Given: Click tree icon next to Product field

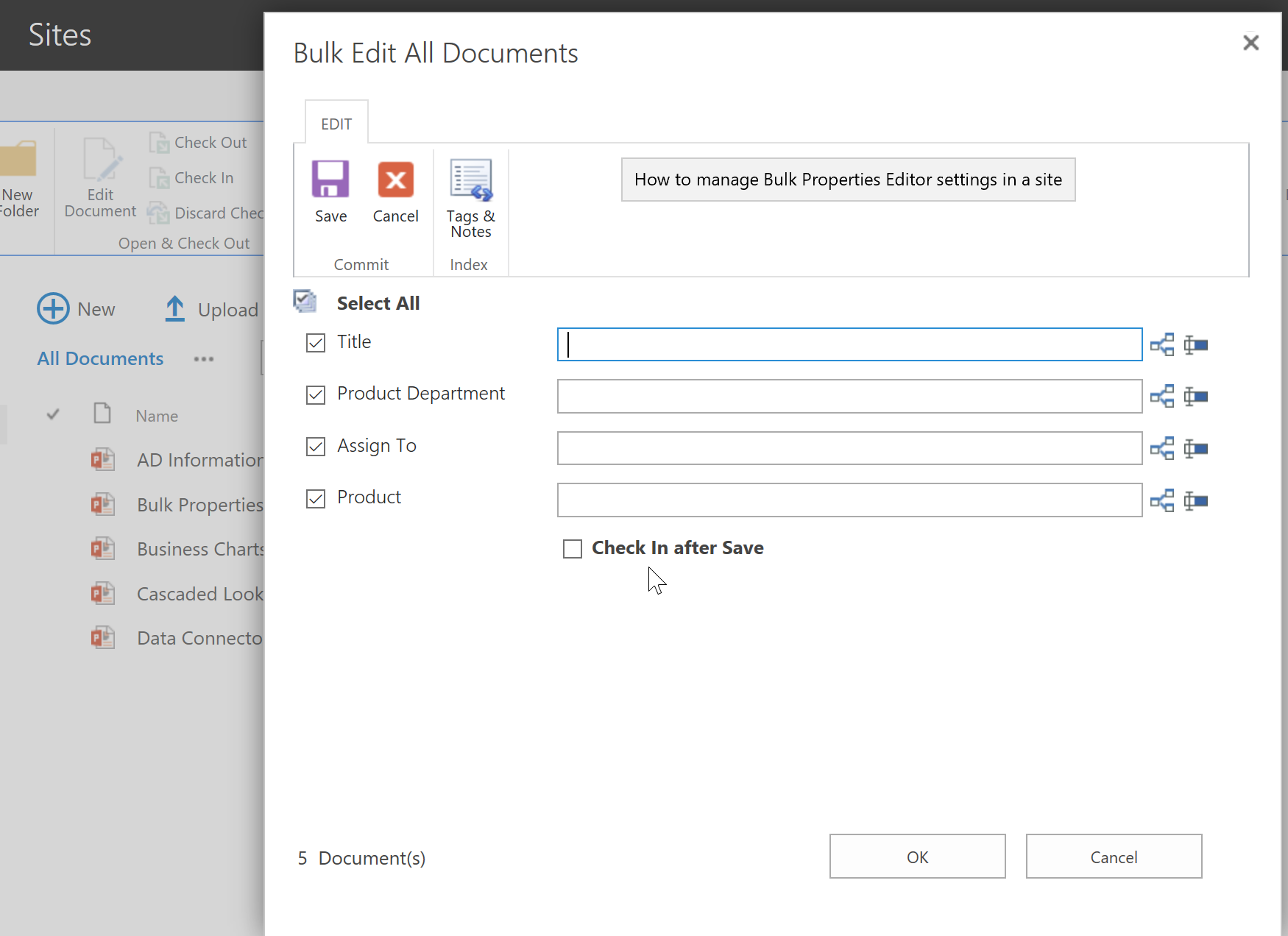Looking at the screenshot, I should pos(1162,501).
